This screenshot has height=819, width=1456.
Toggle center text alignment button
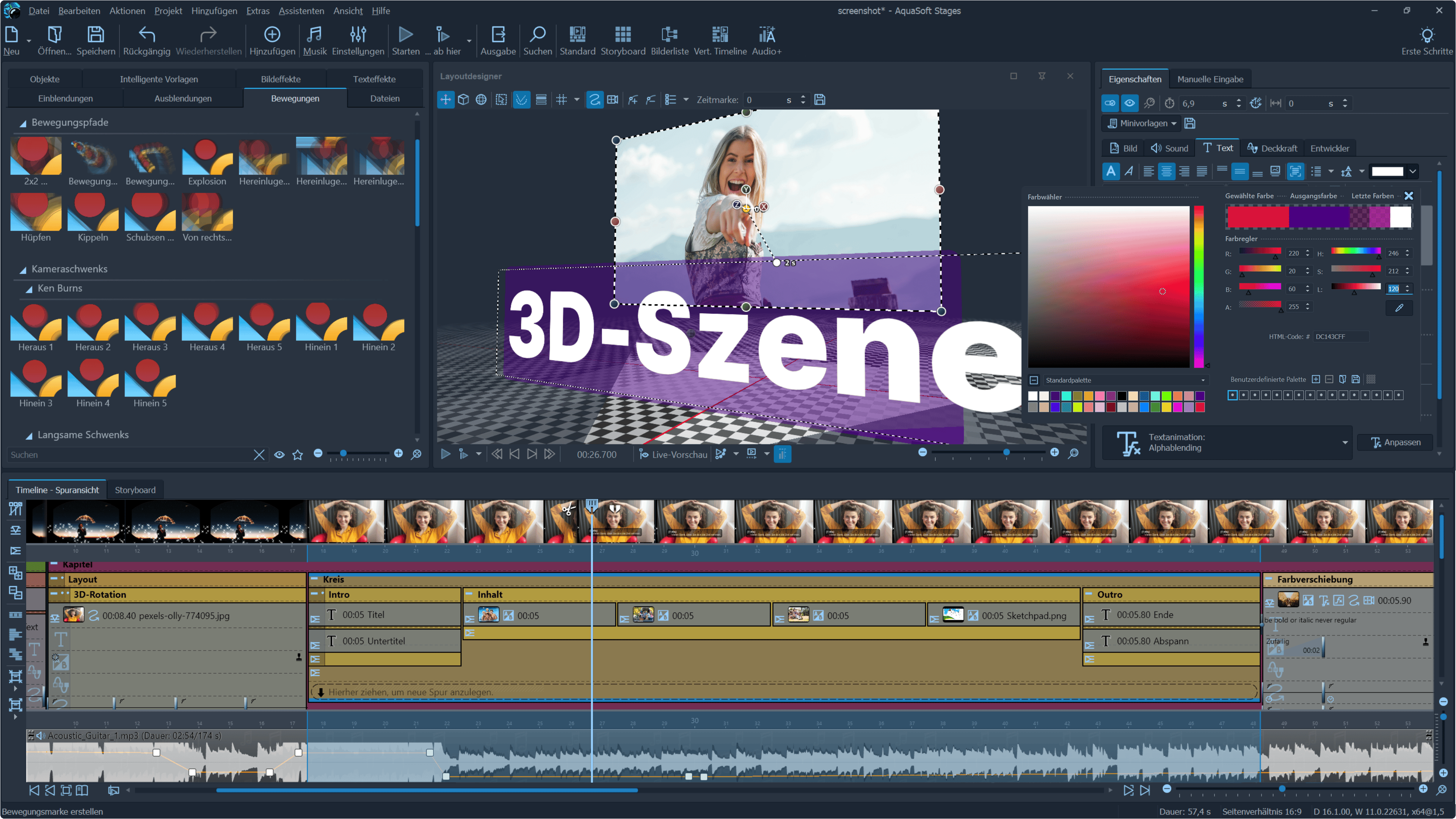(1166, 171)
